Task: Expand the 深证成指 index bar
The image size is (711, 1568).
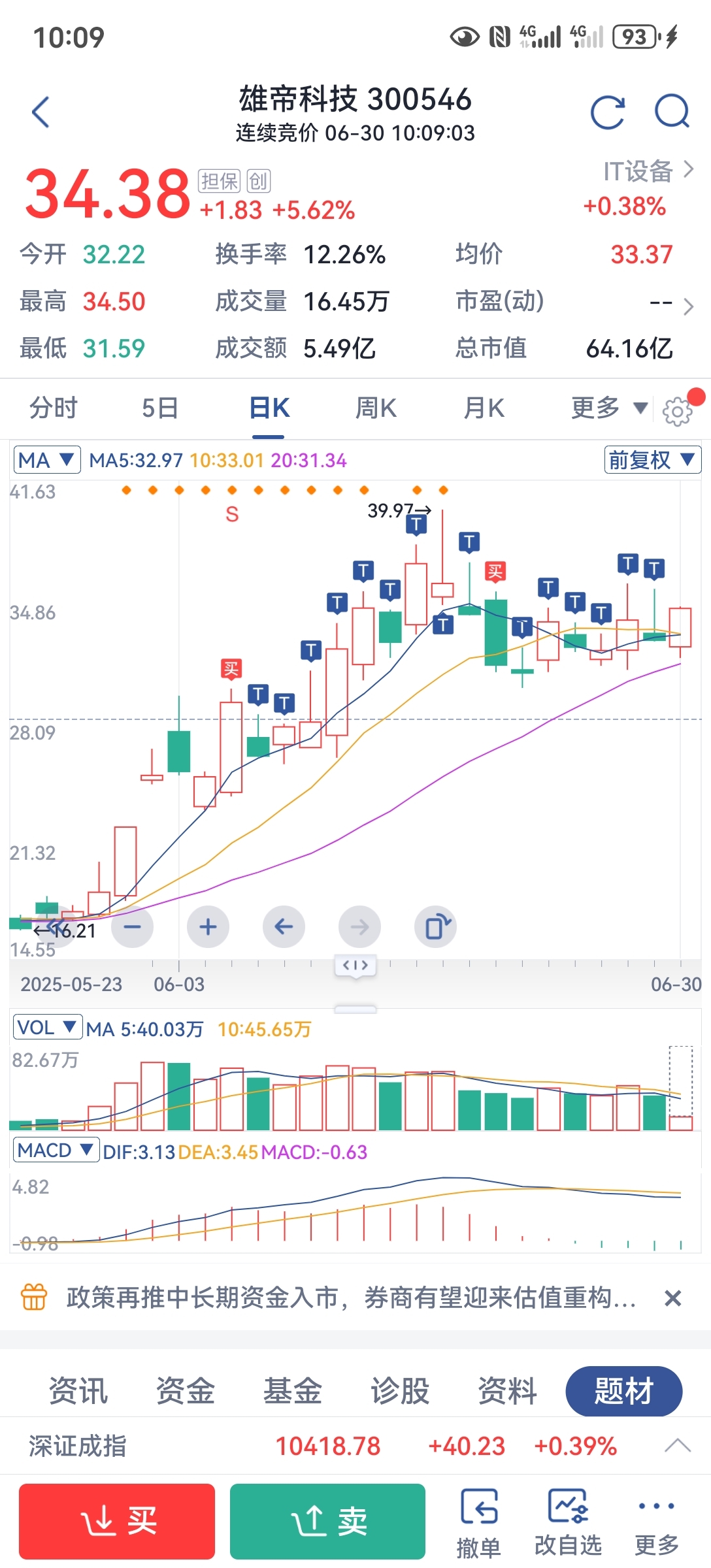Action: [678, 1446]
